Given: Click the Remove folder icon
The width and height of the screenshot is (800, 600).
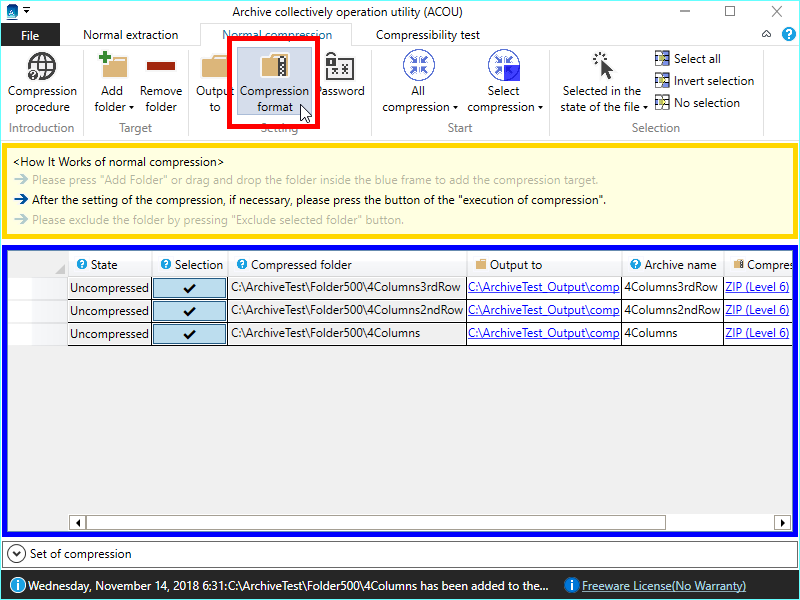Looking at the screenshot, I should pos(160,68).
